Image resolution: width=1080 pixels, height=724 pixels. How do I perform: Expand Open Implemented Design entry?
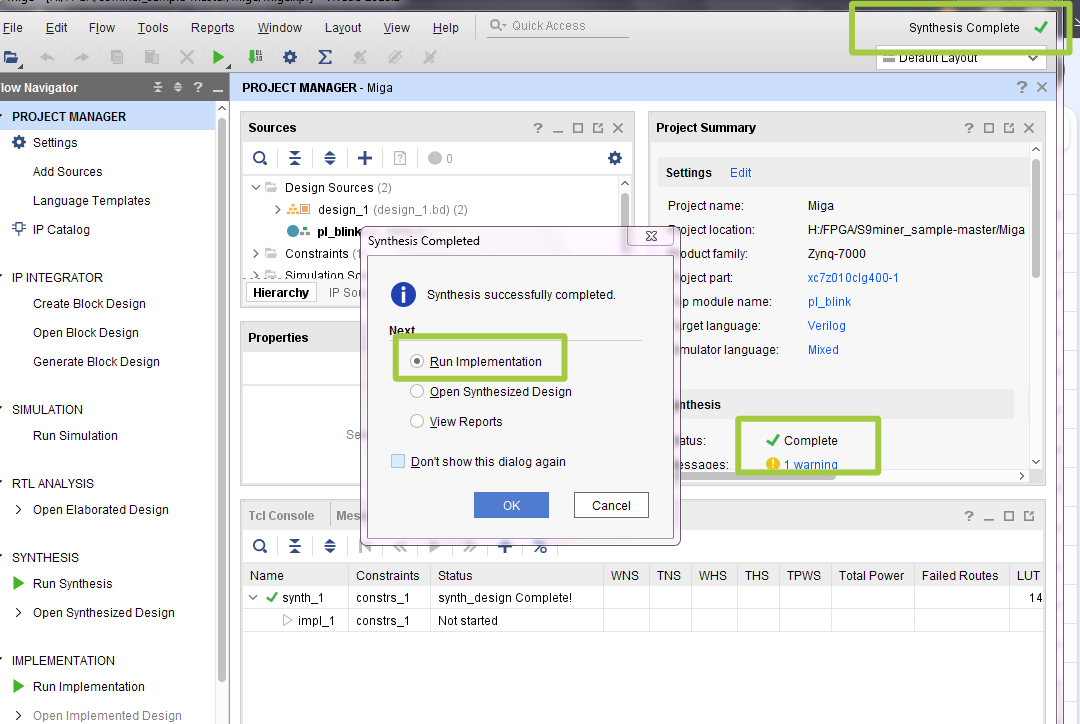pos(19,715)
